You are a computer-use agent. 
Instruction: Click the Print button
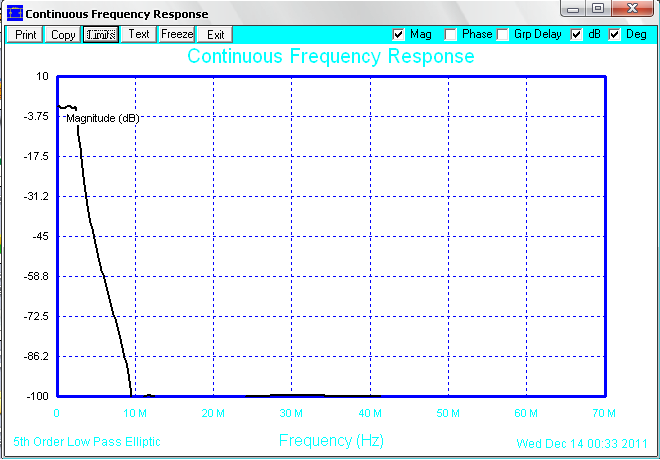pos(25,35)
